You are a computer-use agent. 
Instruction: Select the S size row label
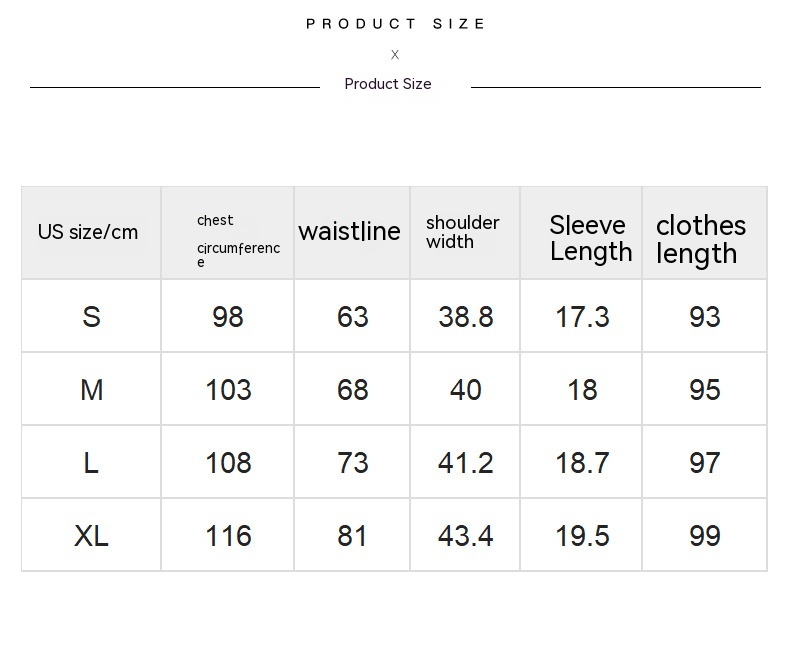point(91,317)
